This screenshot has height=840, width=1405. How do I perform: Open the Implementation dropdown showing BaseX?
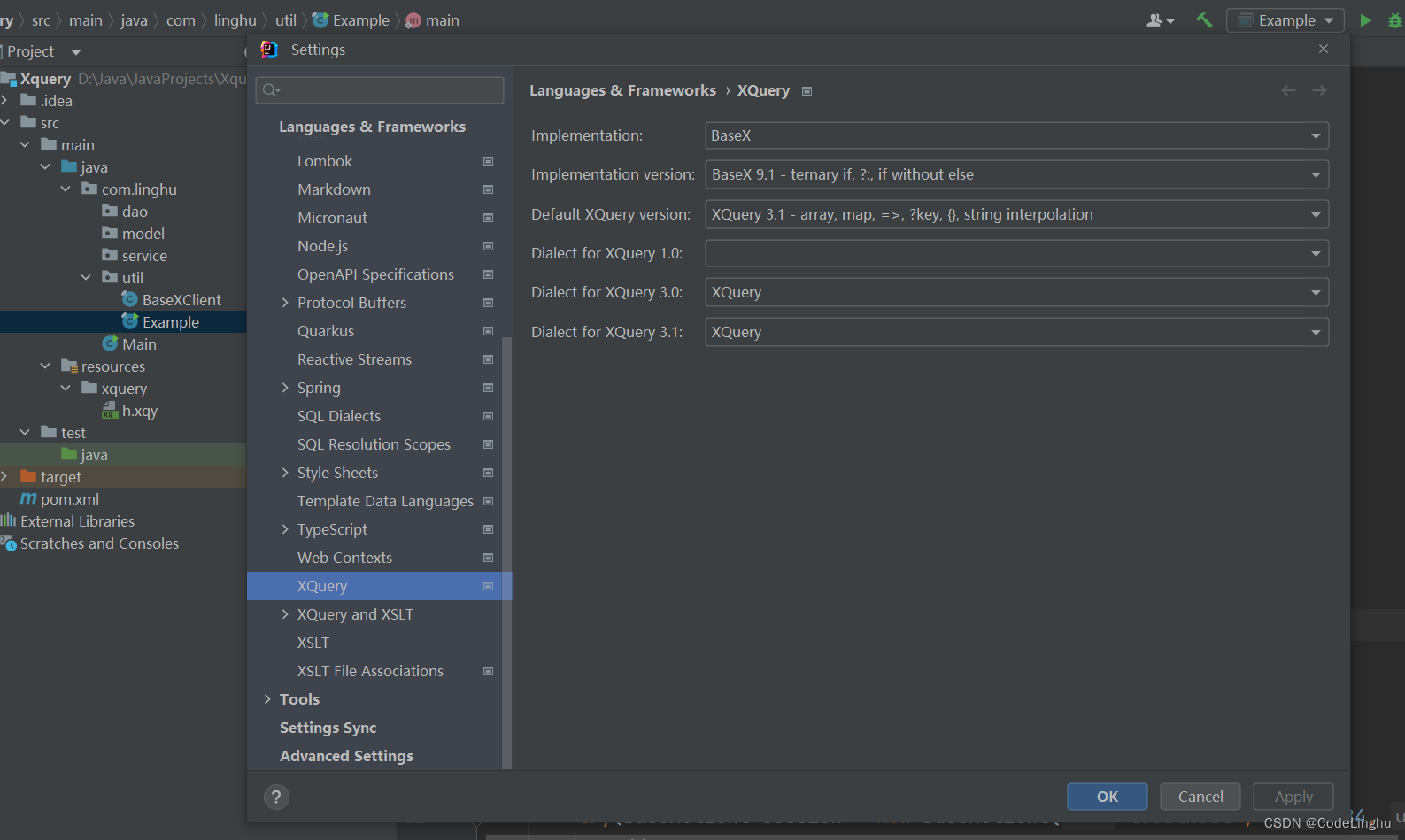[x=1016, y=135]
